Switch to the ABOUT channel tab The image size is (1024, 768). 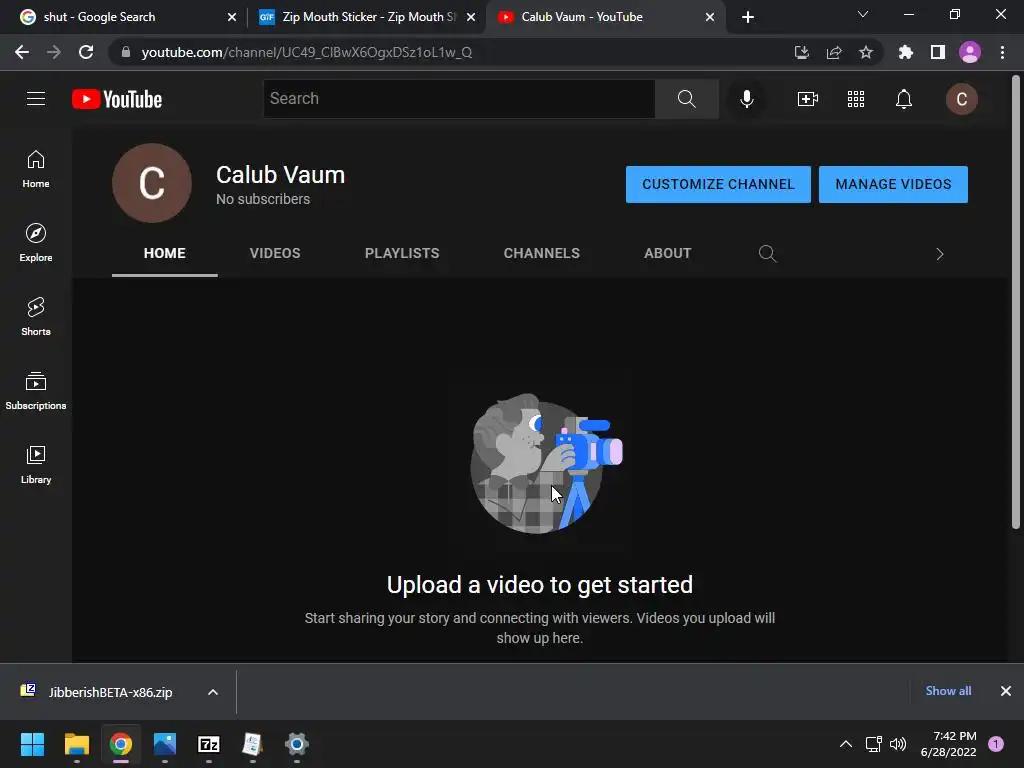[x=667, y=253]
